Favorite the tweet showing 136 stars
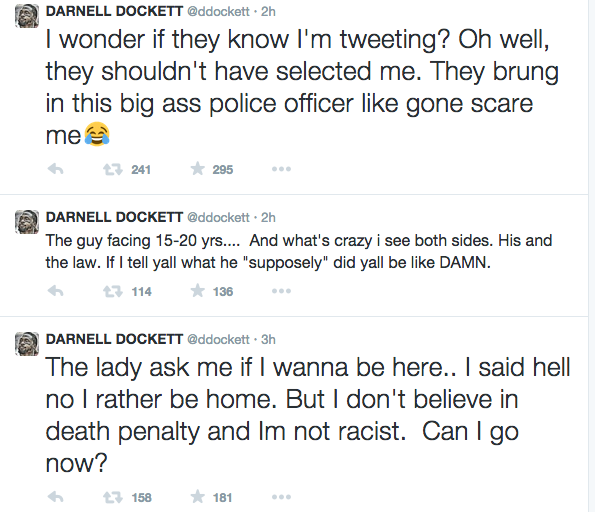The height and width of the screenshot is (512, 595). click(197, 291)
